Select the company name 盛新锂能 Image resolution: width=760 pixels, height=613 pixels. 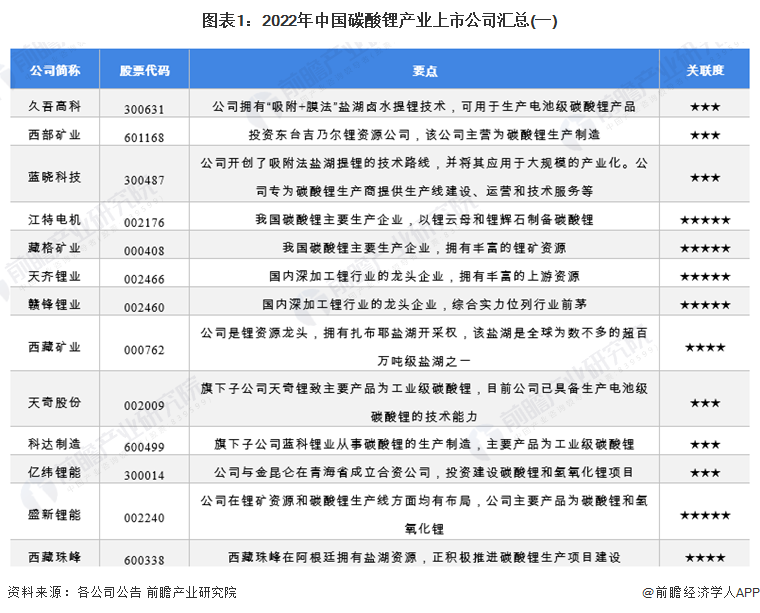54,515
